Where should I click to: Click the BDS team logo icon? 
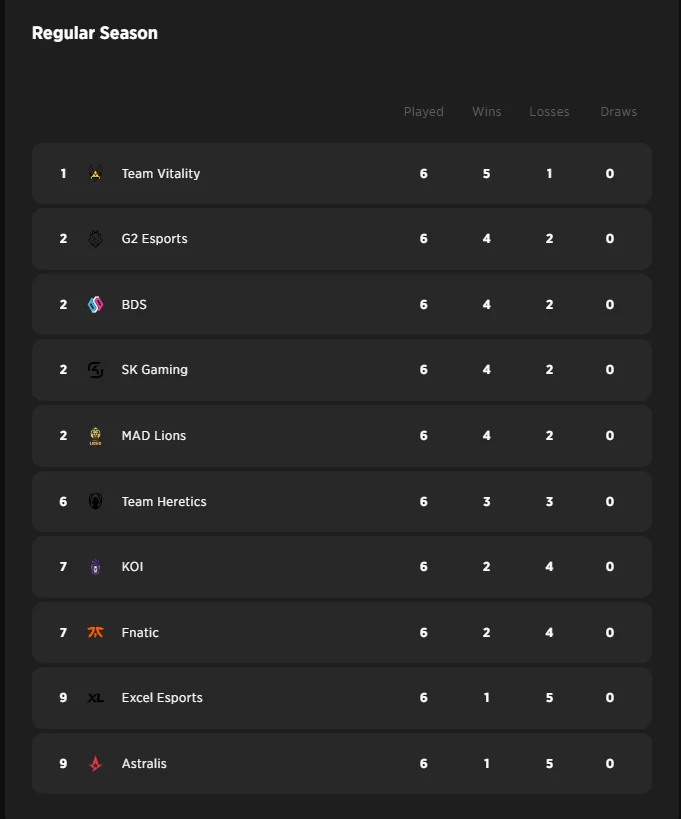click(95, 304)
